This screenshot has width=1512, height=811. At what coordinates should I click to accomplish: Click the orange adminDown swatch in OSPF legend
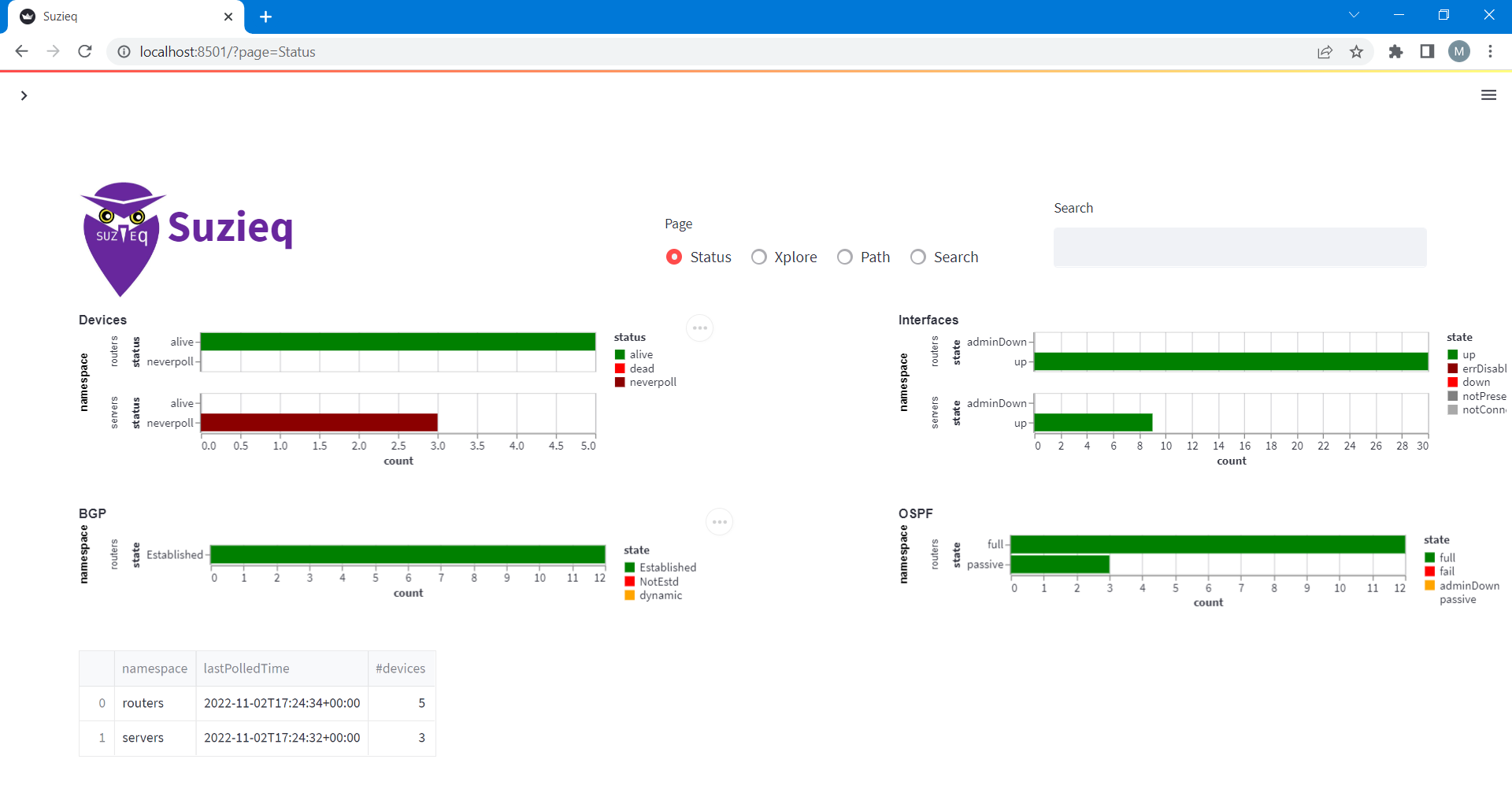tap(1430, 585)
